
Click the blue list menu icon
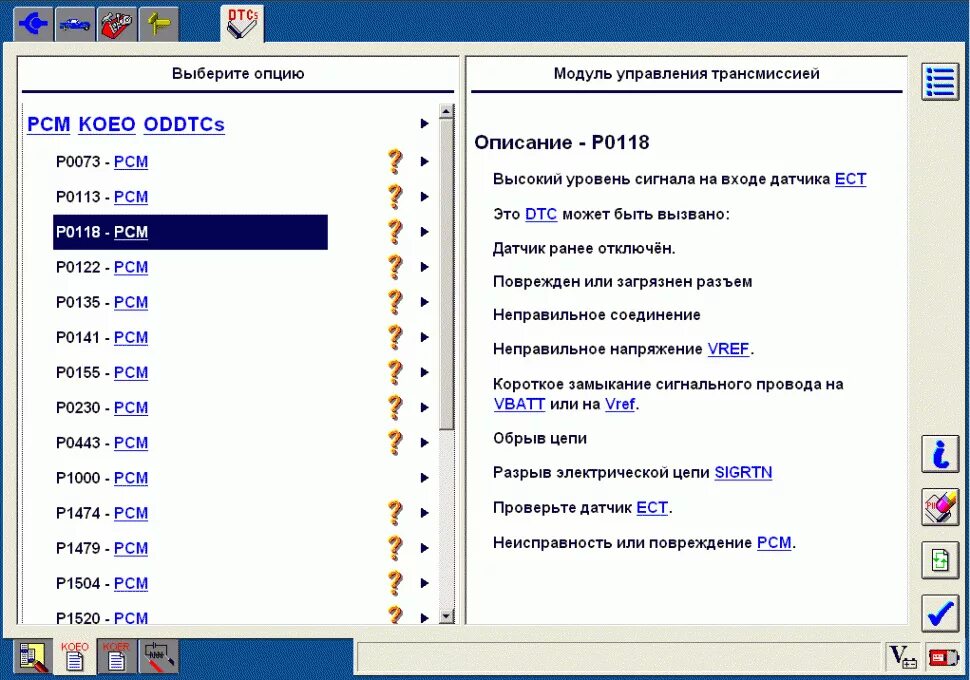pos(940,82)
